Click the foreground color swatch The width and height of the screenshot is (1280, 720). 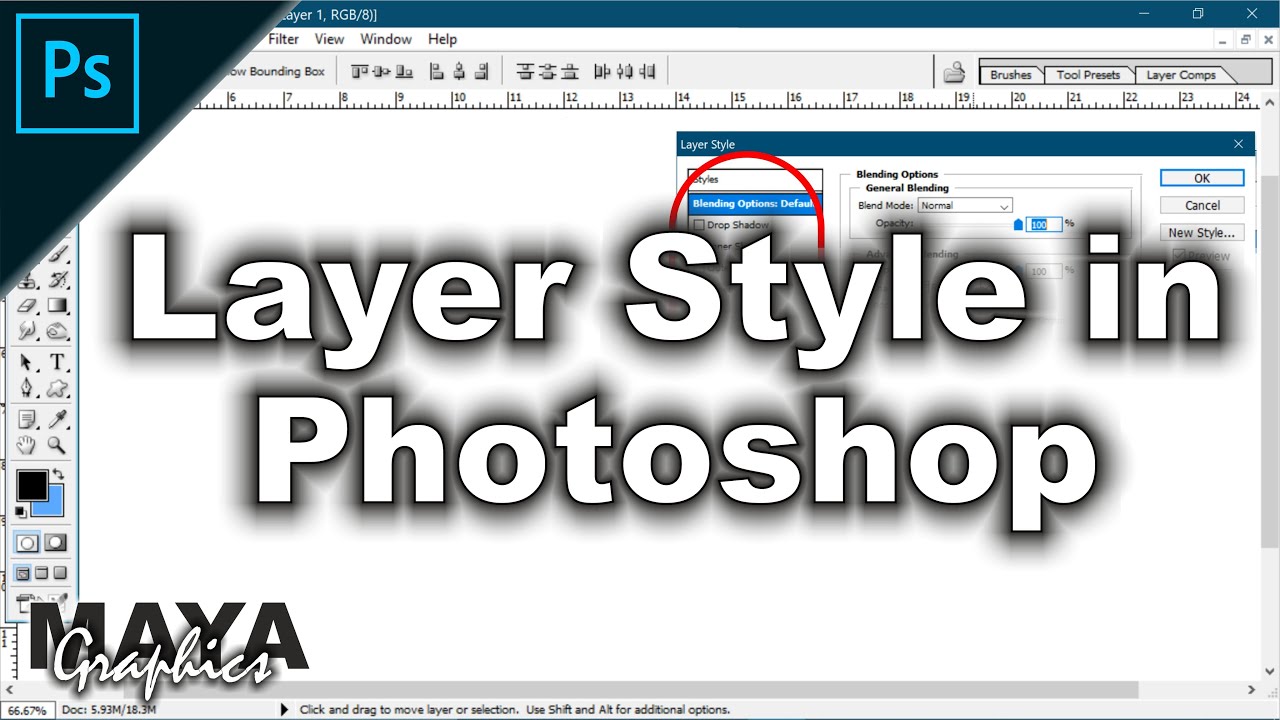tap(32, 486)
